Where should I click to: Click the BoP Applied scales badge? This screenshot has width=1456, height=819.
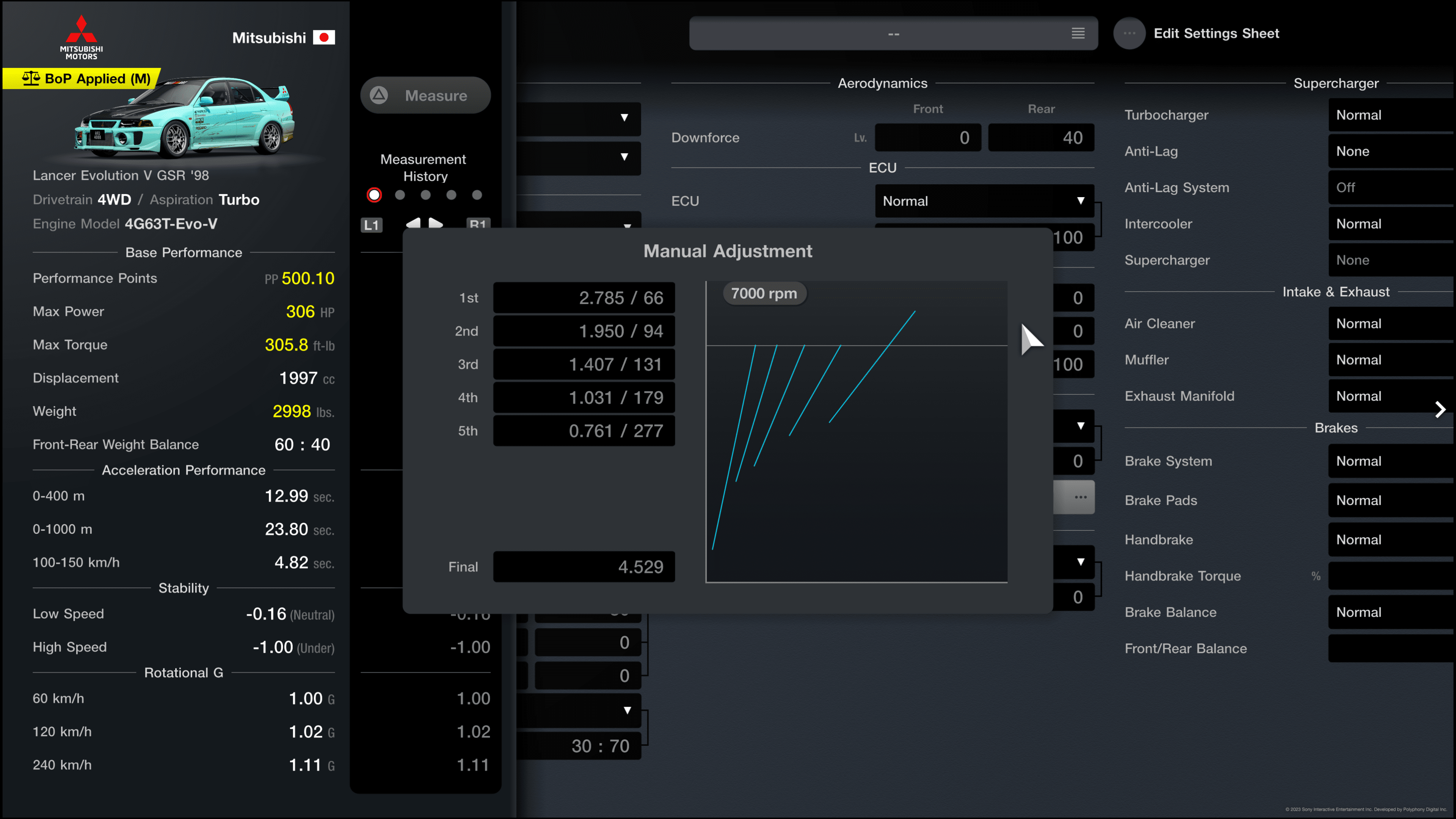[x=82, y=78]
